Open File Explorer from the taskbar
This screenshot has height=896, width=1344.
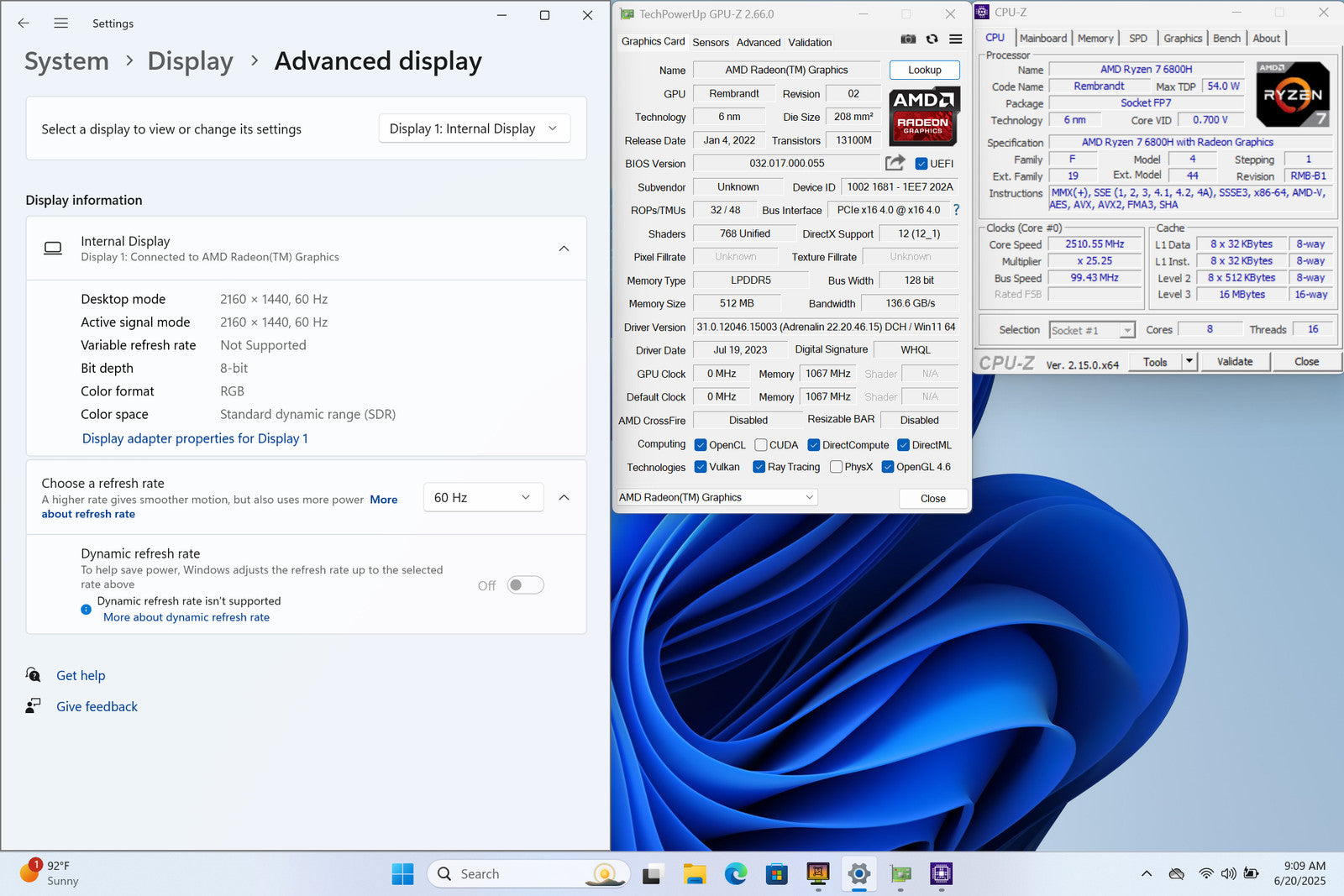pyautogui.click(x=694, y=874)
